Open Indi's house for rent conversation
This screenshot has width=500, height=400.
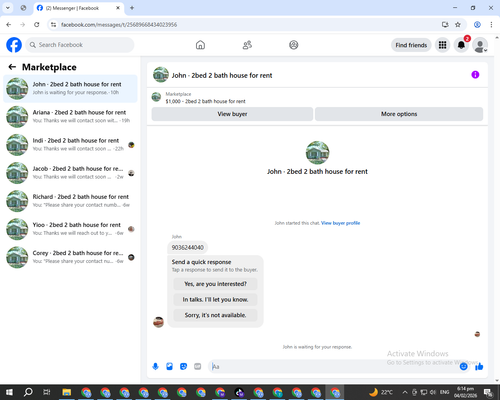click(70, 145)
